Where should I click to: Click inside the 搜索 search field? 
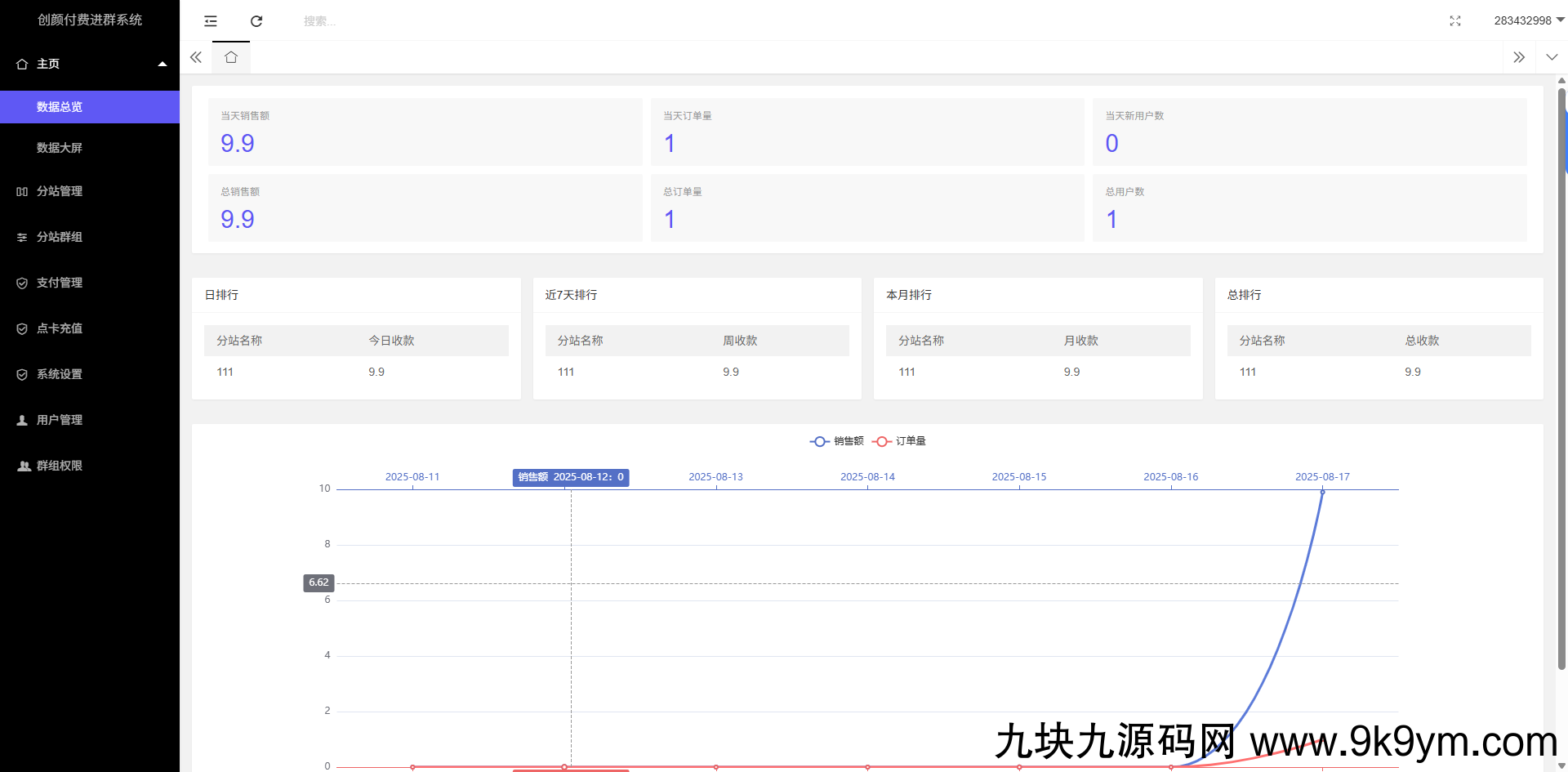click(343, 21)
